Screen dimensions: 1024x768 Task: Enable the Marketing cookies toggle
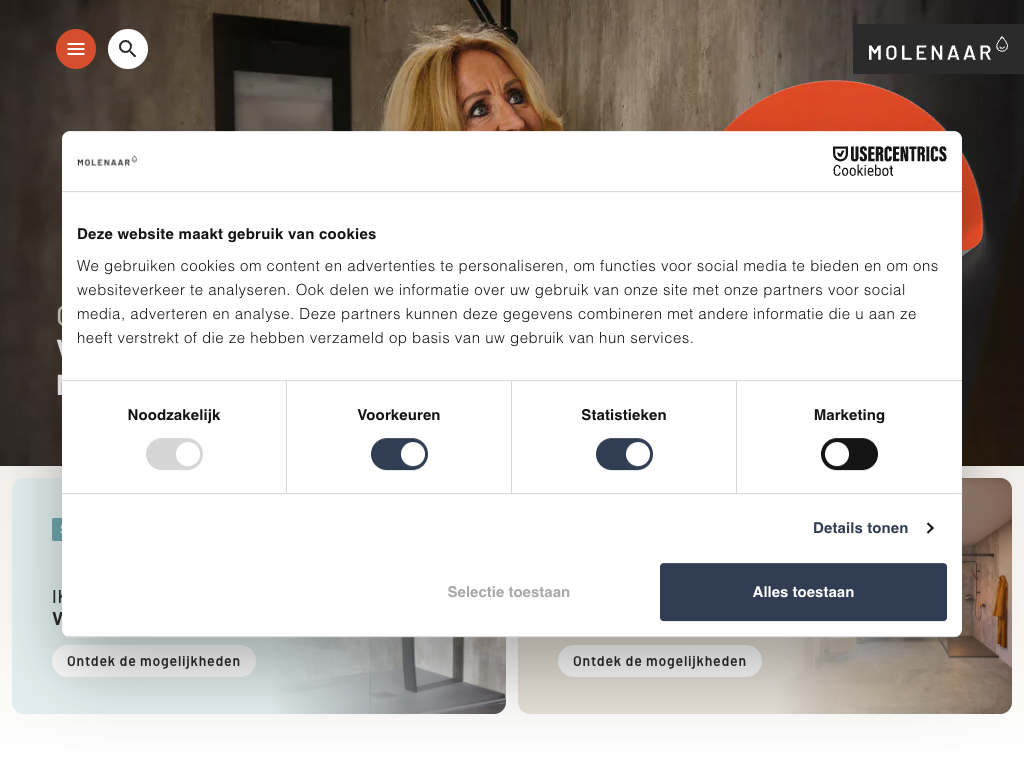coord(849,454)
